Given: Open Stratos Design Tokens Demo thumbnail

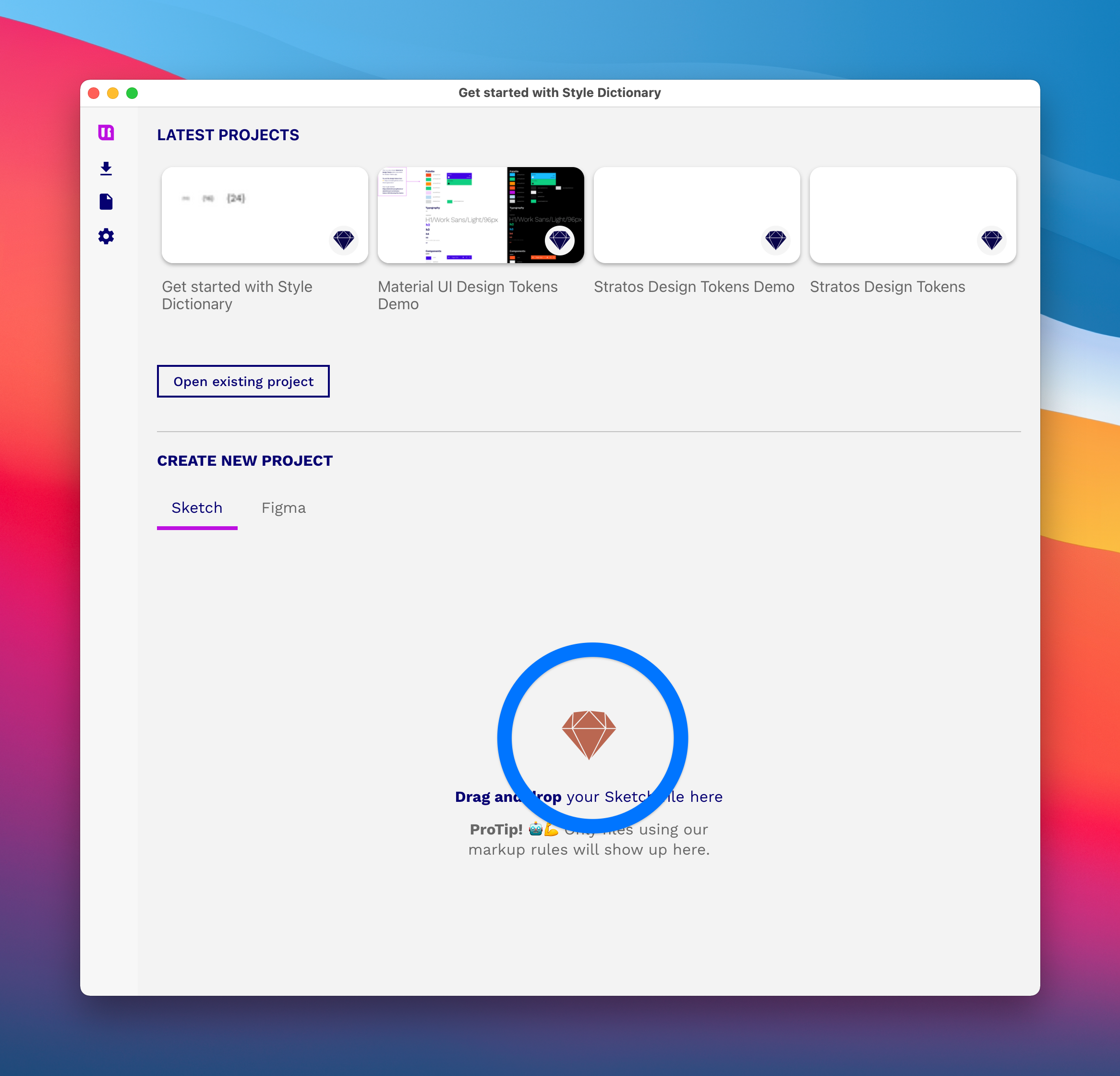Looking at the screenshot, I should pyautogui.click(x=697, y=215).
